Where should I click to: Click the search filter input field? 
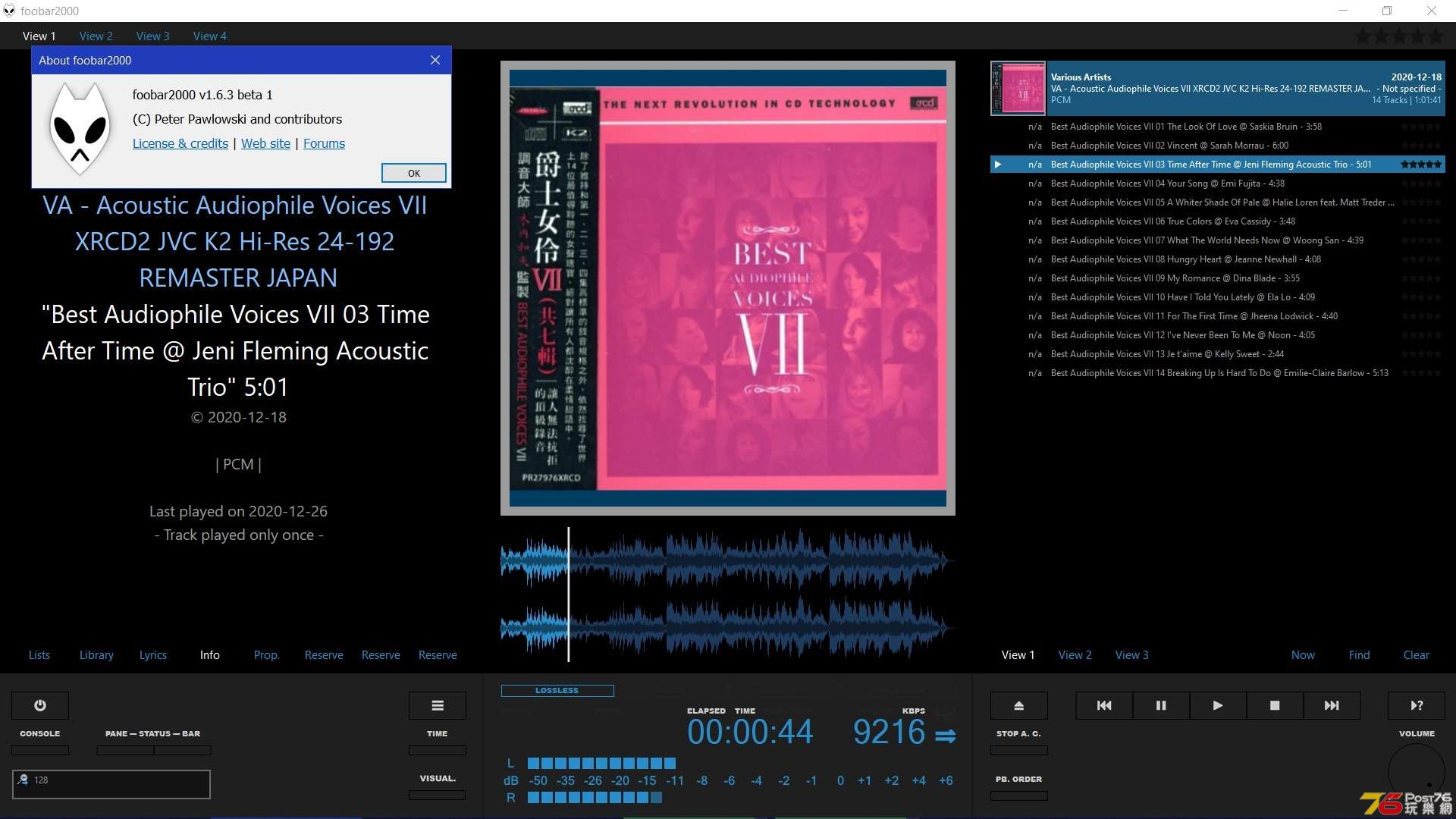[x=111, y=784]
